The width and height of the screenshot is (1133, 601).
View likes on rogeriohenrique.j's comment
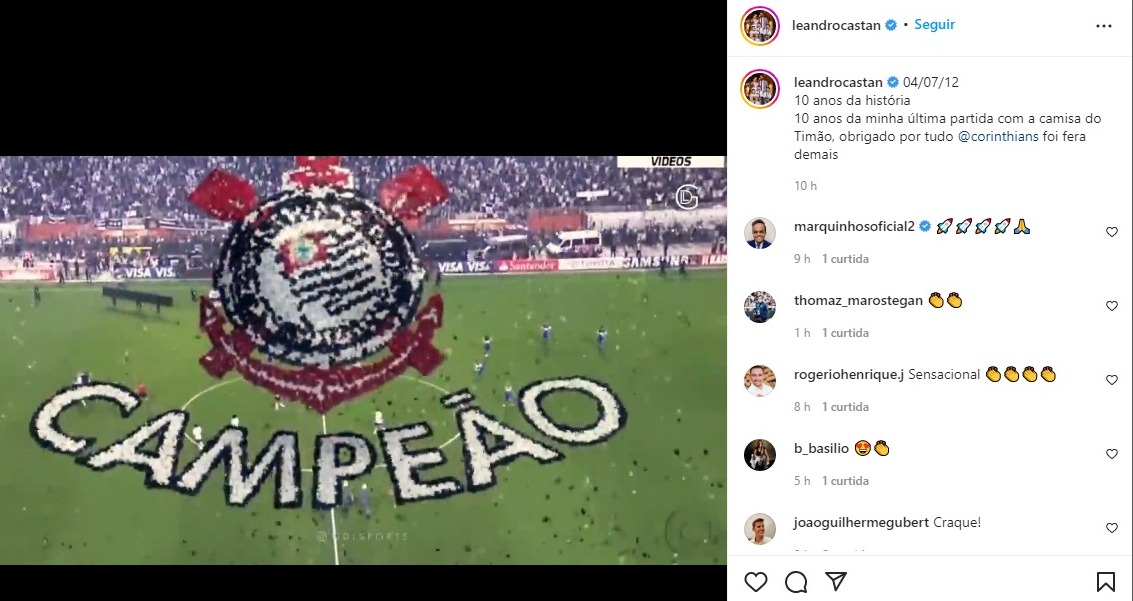(845, 407)
